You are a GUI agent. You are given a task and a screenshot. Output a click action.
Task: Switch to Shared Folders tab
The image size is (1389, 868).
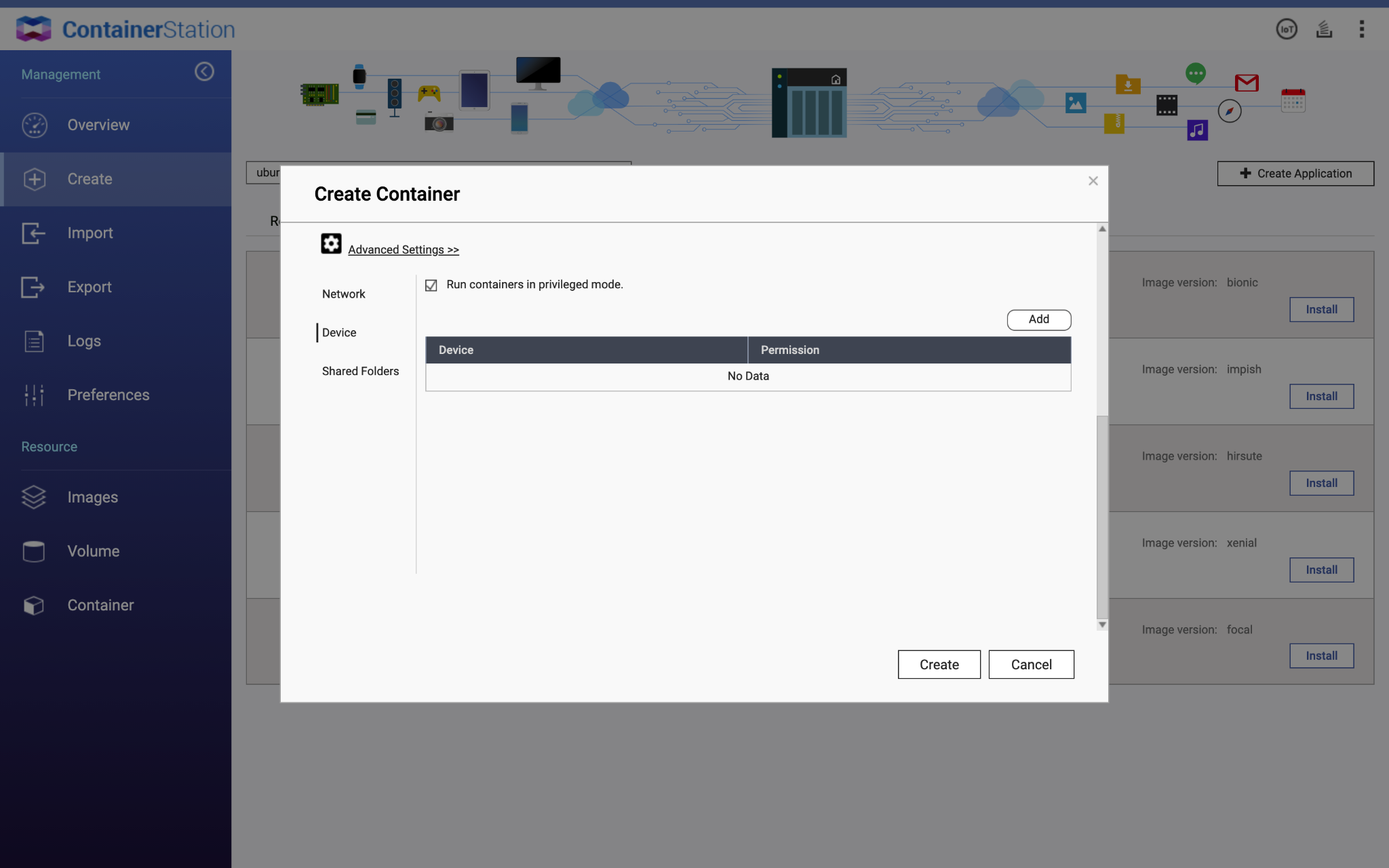[x=360, y=372]
